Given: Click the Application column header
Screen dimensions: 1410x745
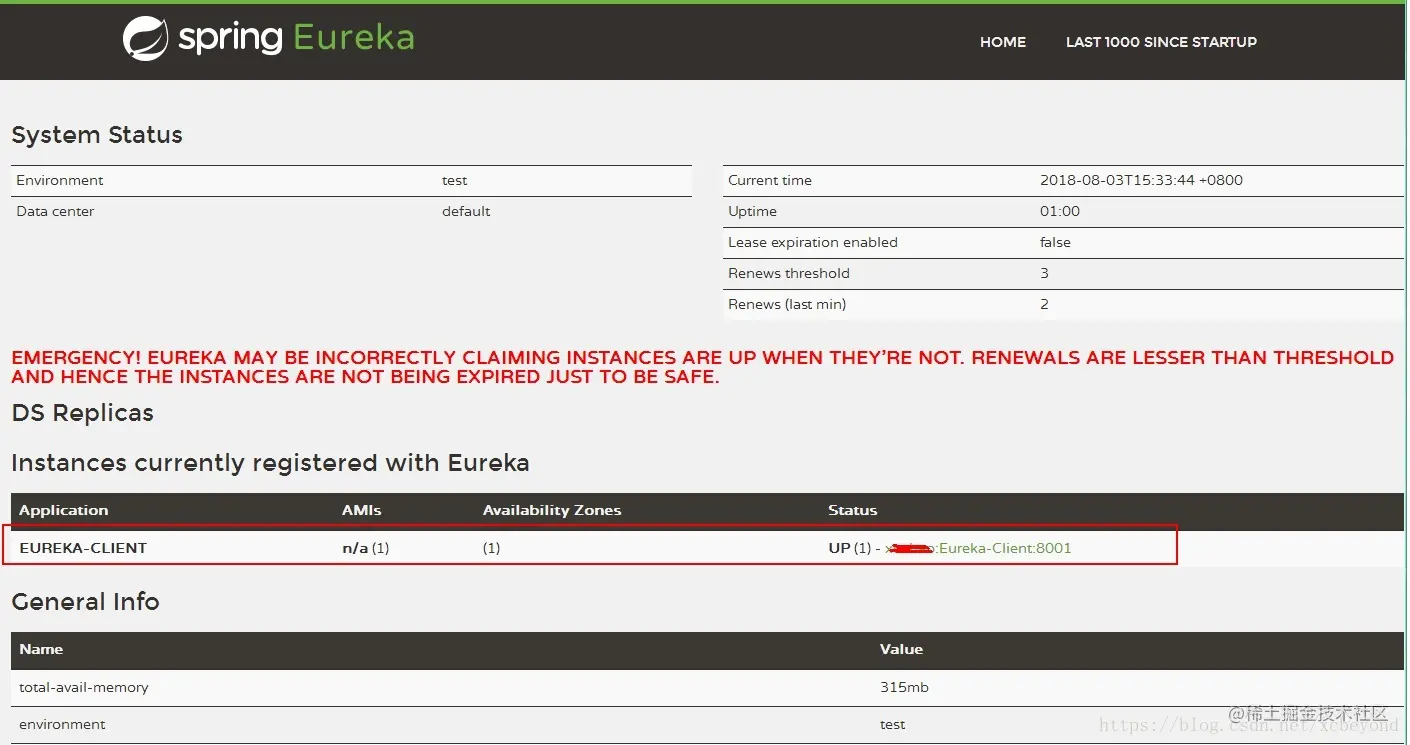Looking at the screenshot, I should [64, 511].
